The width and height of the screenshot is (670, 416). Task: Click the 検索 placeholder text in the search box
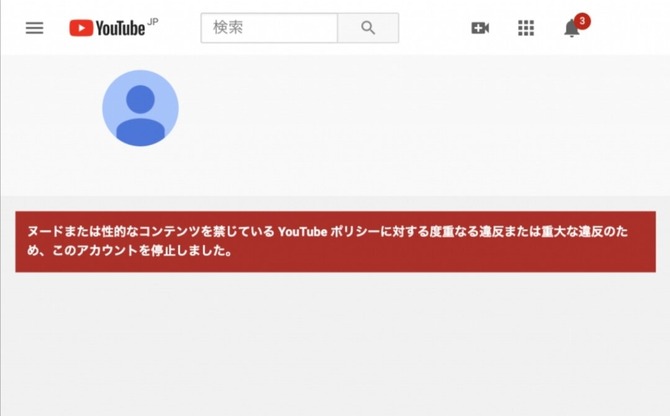click(228, 27)
